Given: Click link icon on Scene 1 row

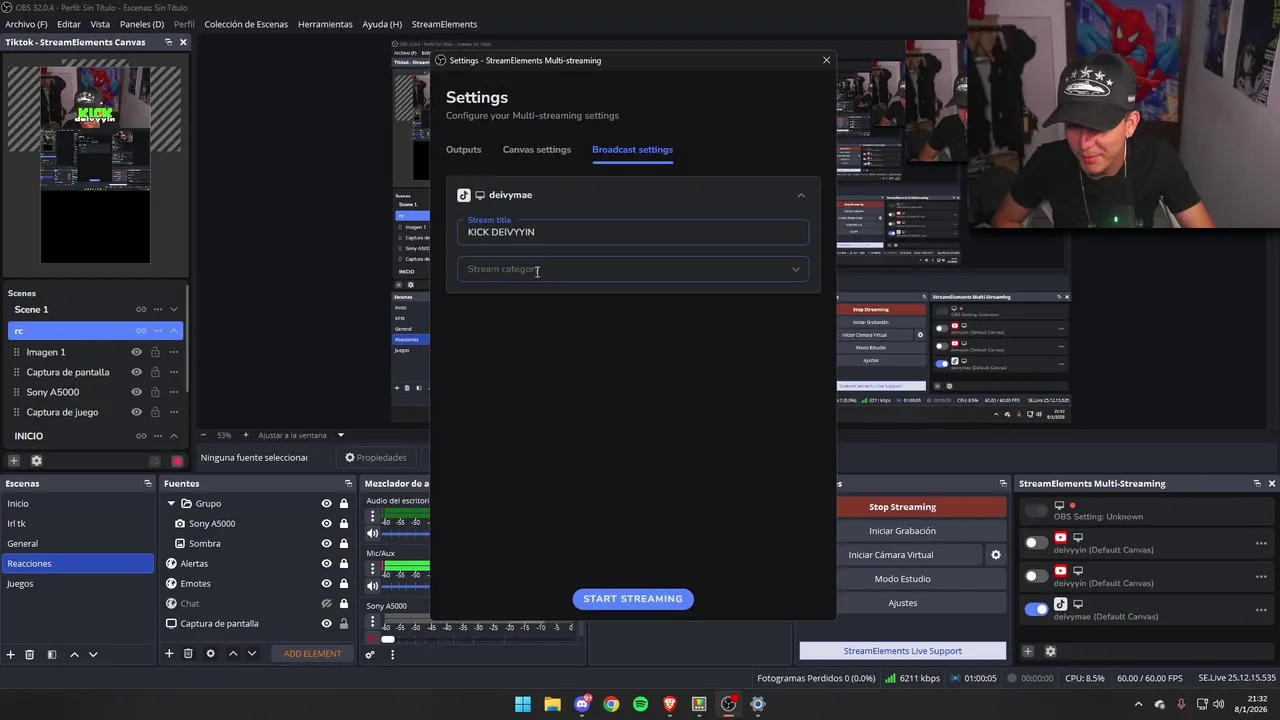Looking at the screenshot, I should [141, 310].
